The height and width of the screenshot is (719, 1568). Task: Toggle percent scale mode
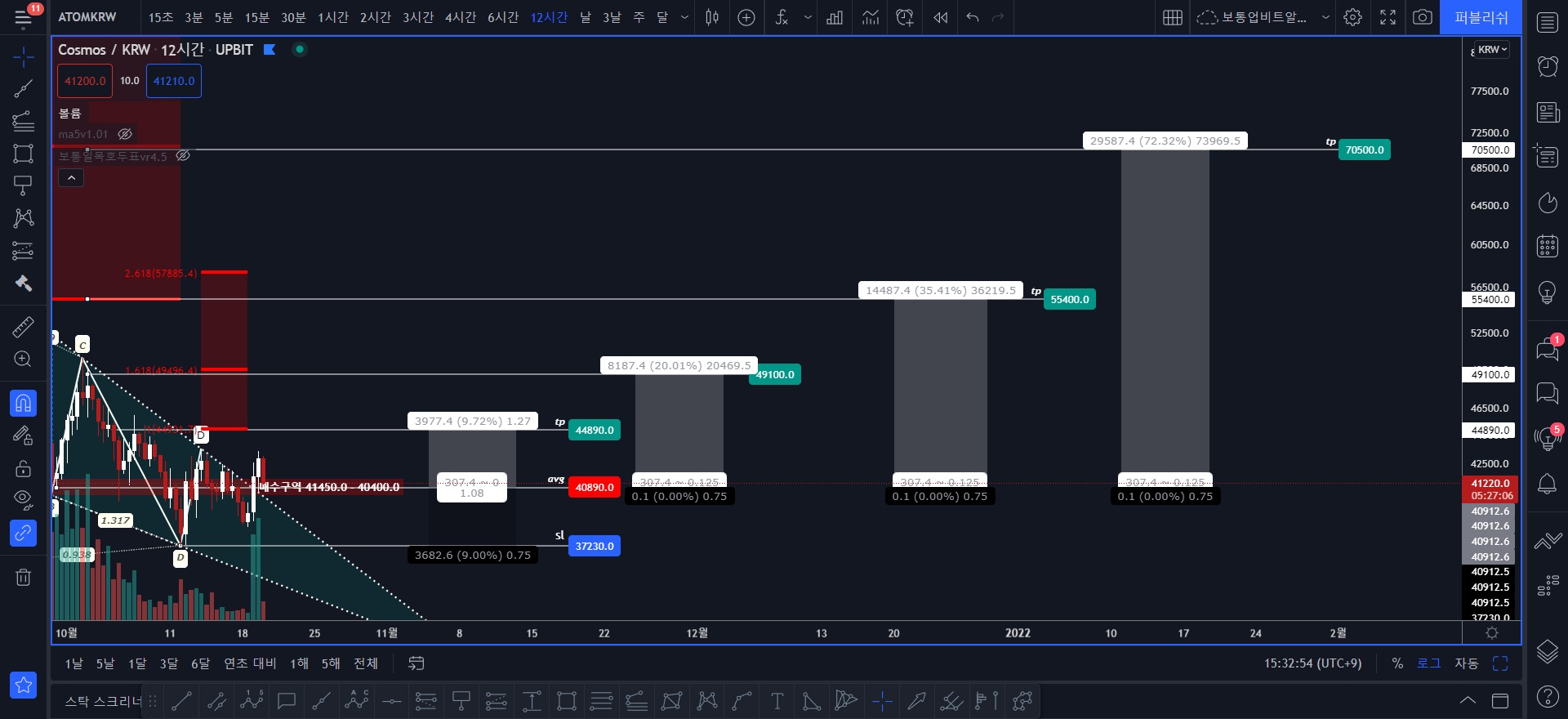1397,663
